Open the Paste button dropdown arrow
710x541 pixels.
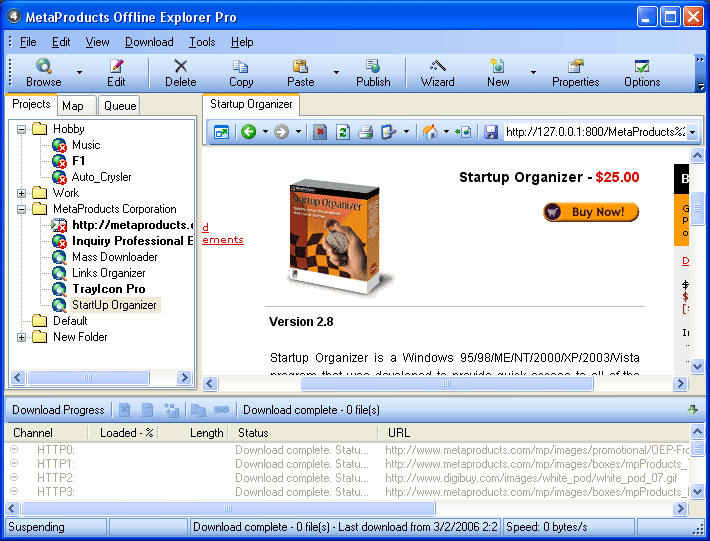tap(336, 72)
